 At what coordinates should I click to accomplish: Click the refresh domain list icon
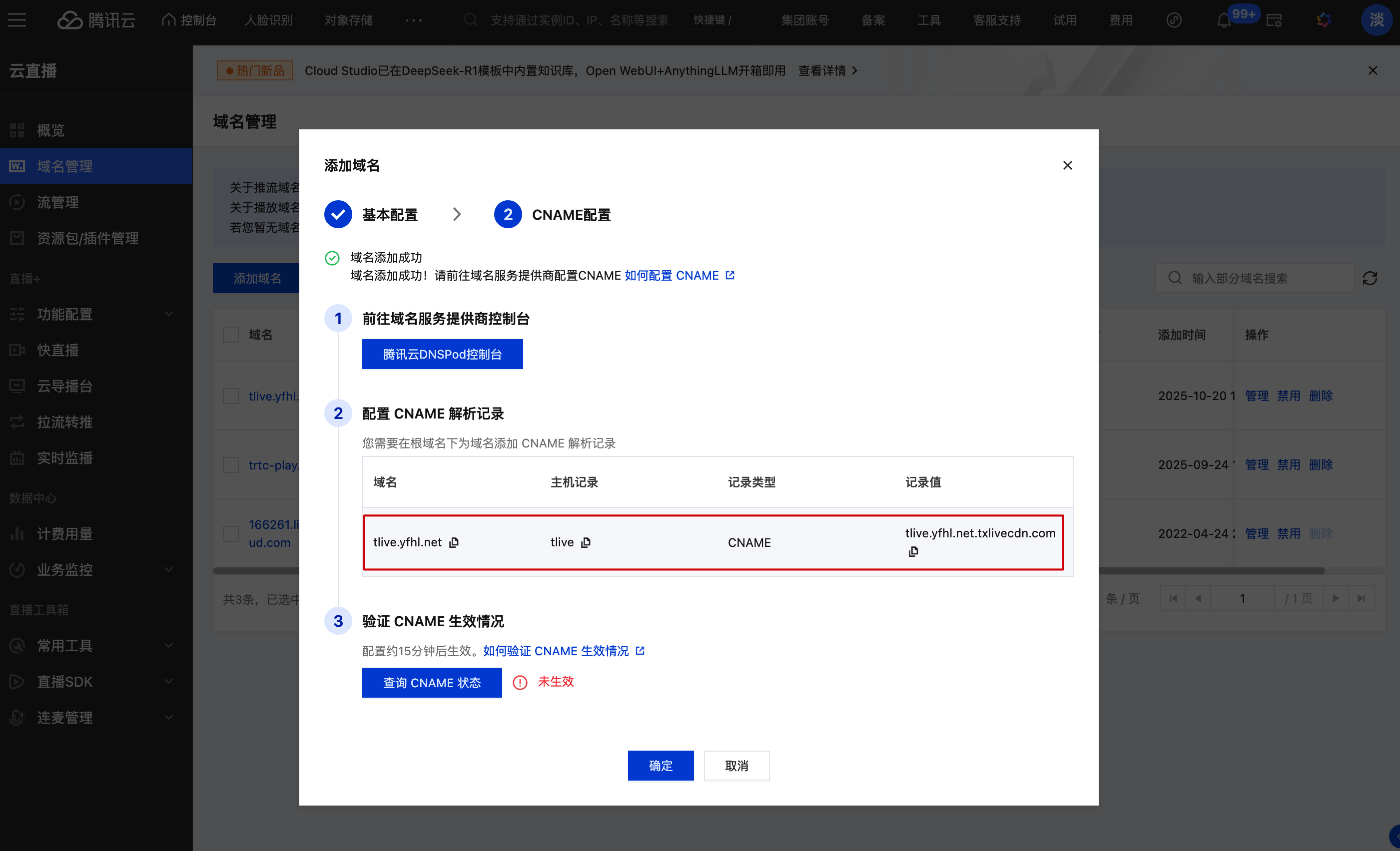pyautogui.click(x=1370, y=278)
